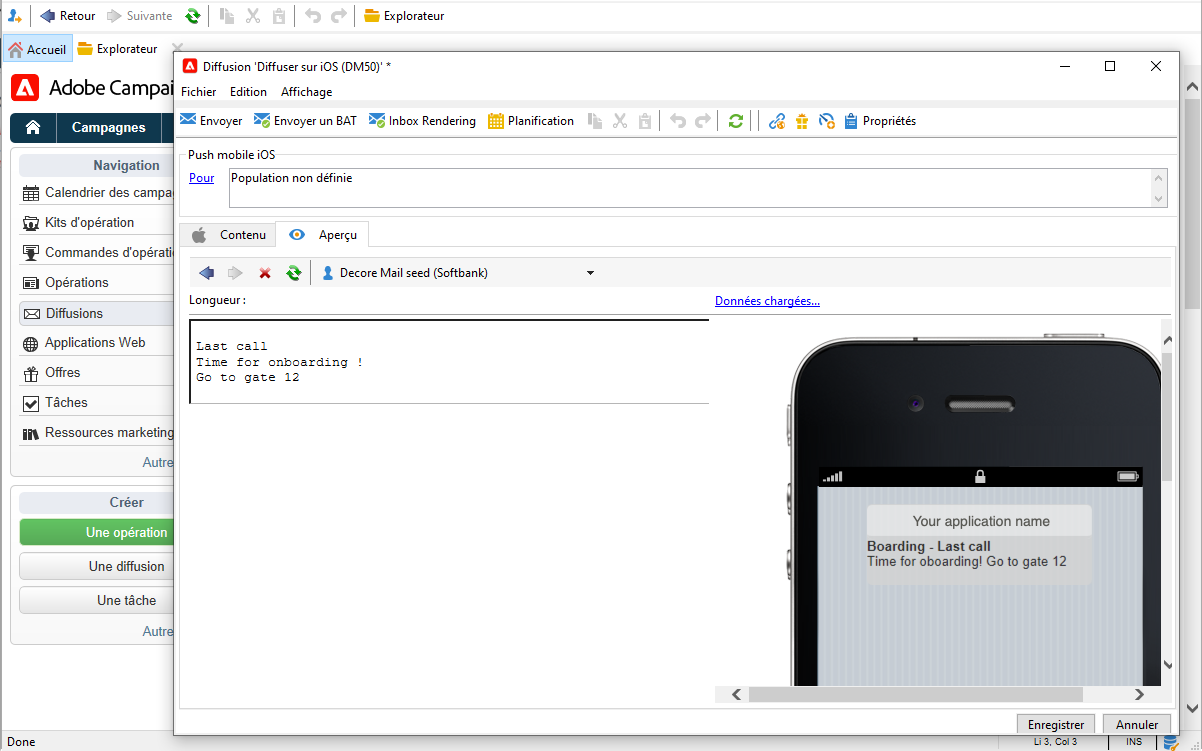The height and width of the screenshot is (751, 1202).
Task: Click the red X in preview toolbar
Action: pyautogui.click(x=265, y=273)
